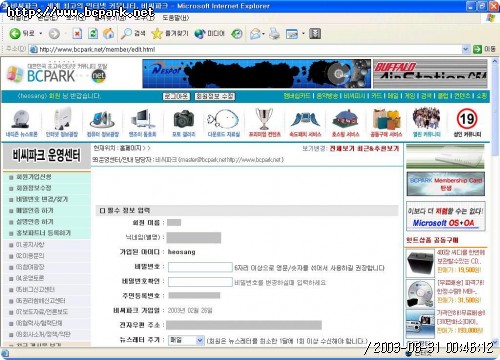Click the Stop loading icon
This screenshot has height=360, width=500.
[77, 33]
